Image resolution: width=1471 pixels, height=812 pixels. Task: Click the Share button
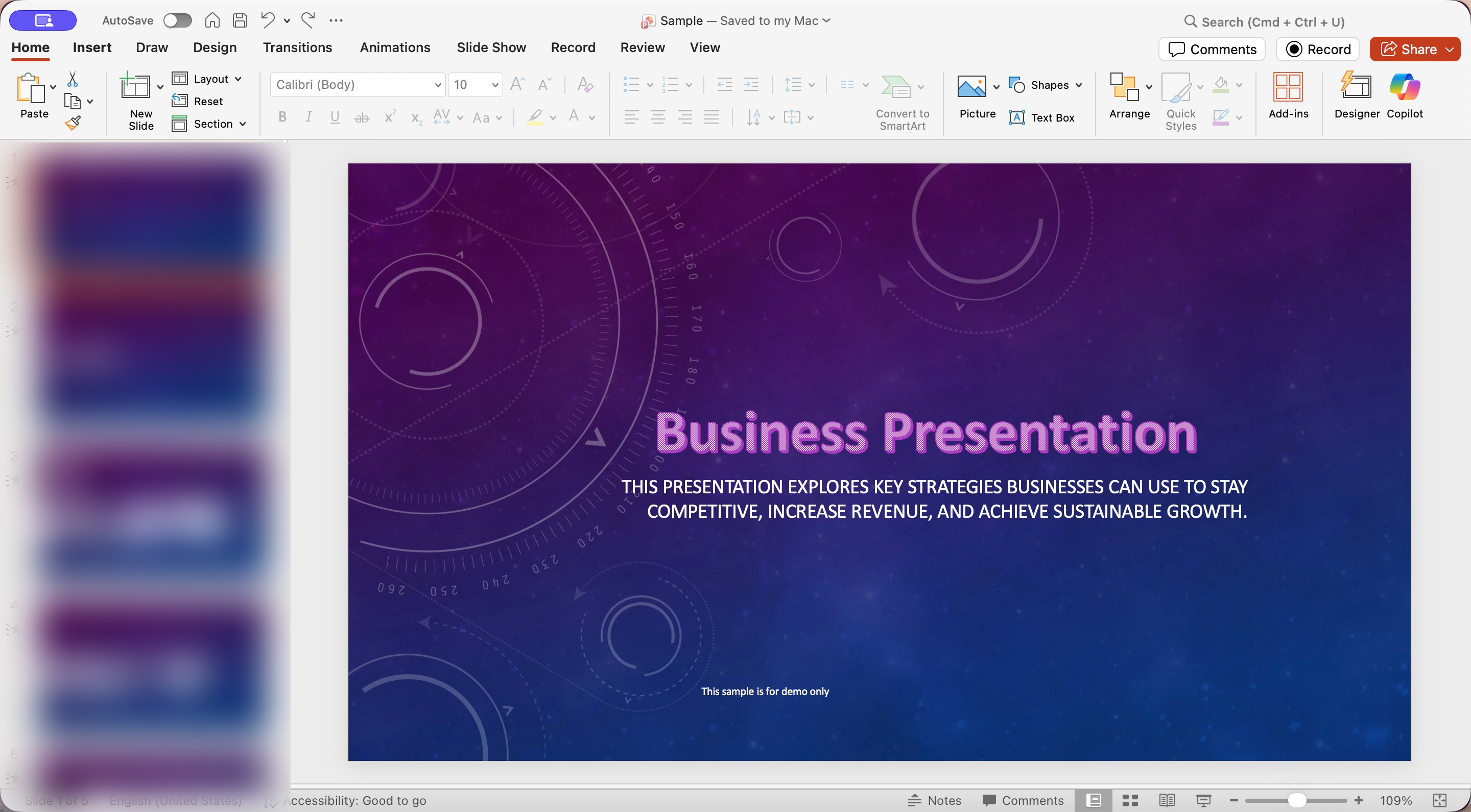coord(1408,49)
